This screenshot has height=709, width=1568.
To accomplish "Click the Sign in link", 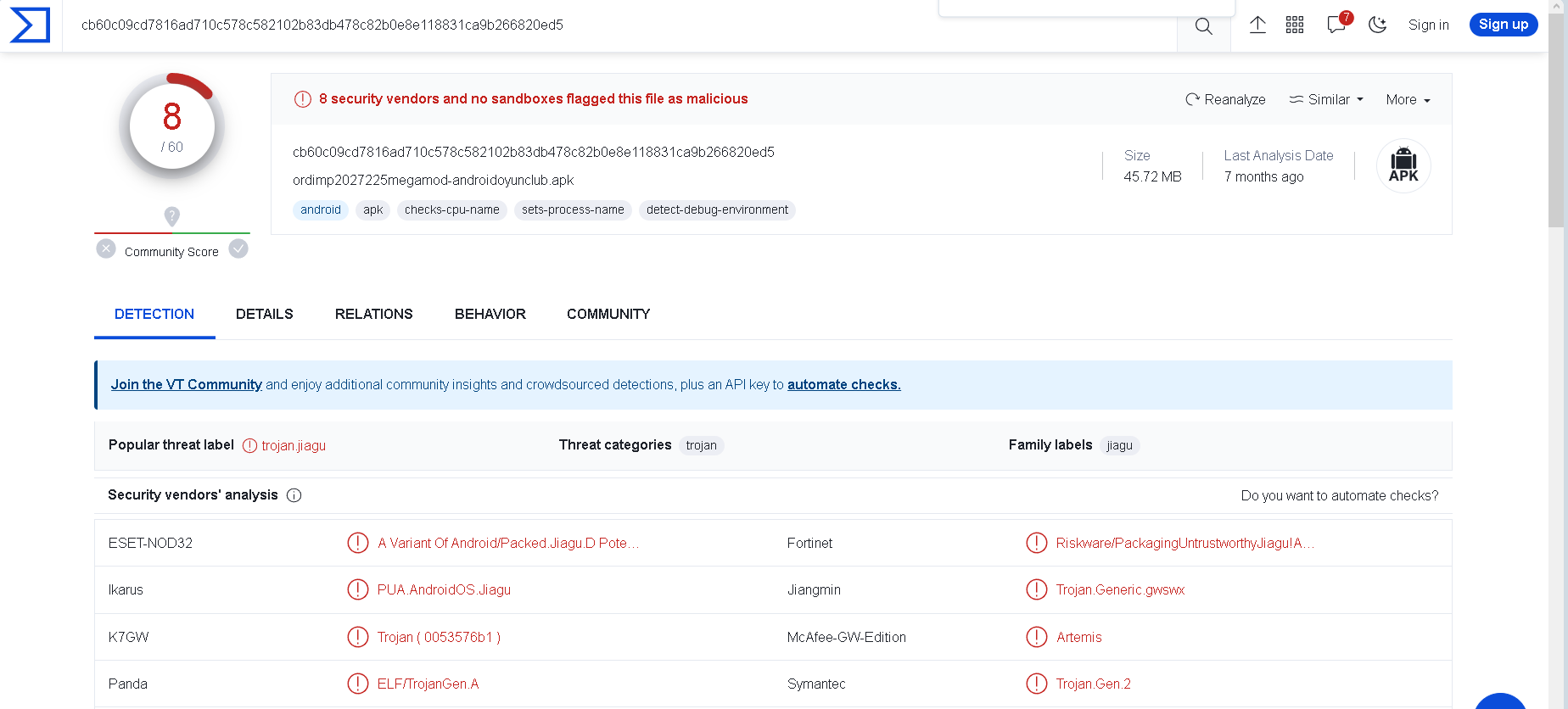I will pyautogui.click(x=1429, y=25).
